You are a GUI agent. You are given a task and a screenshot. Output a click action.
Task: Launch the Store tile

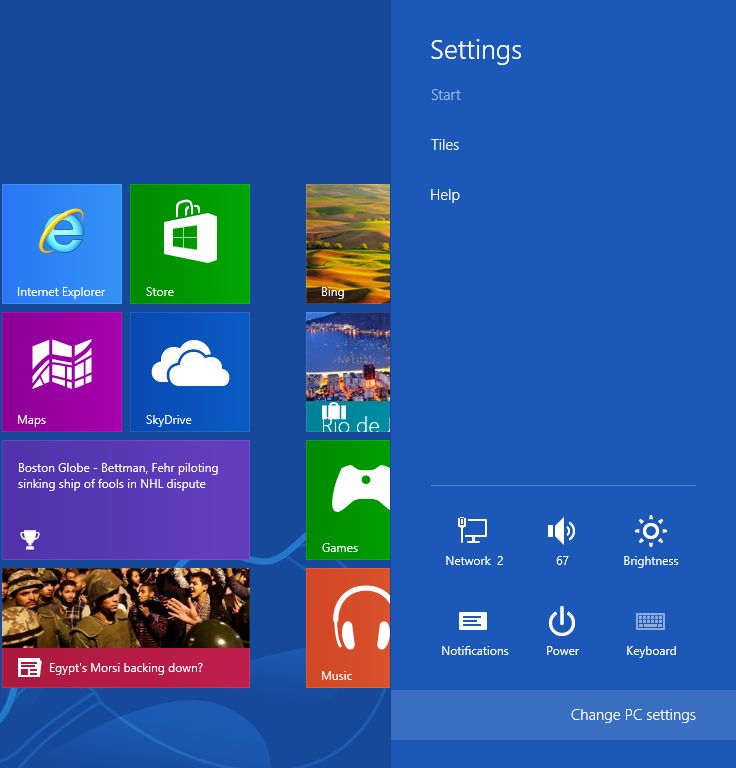[190, 244]
